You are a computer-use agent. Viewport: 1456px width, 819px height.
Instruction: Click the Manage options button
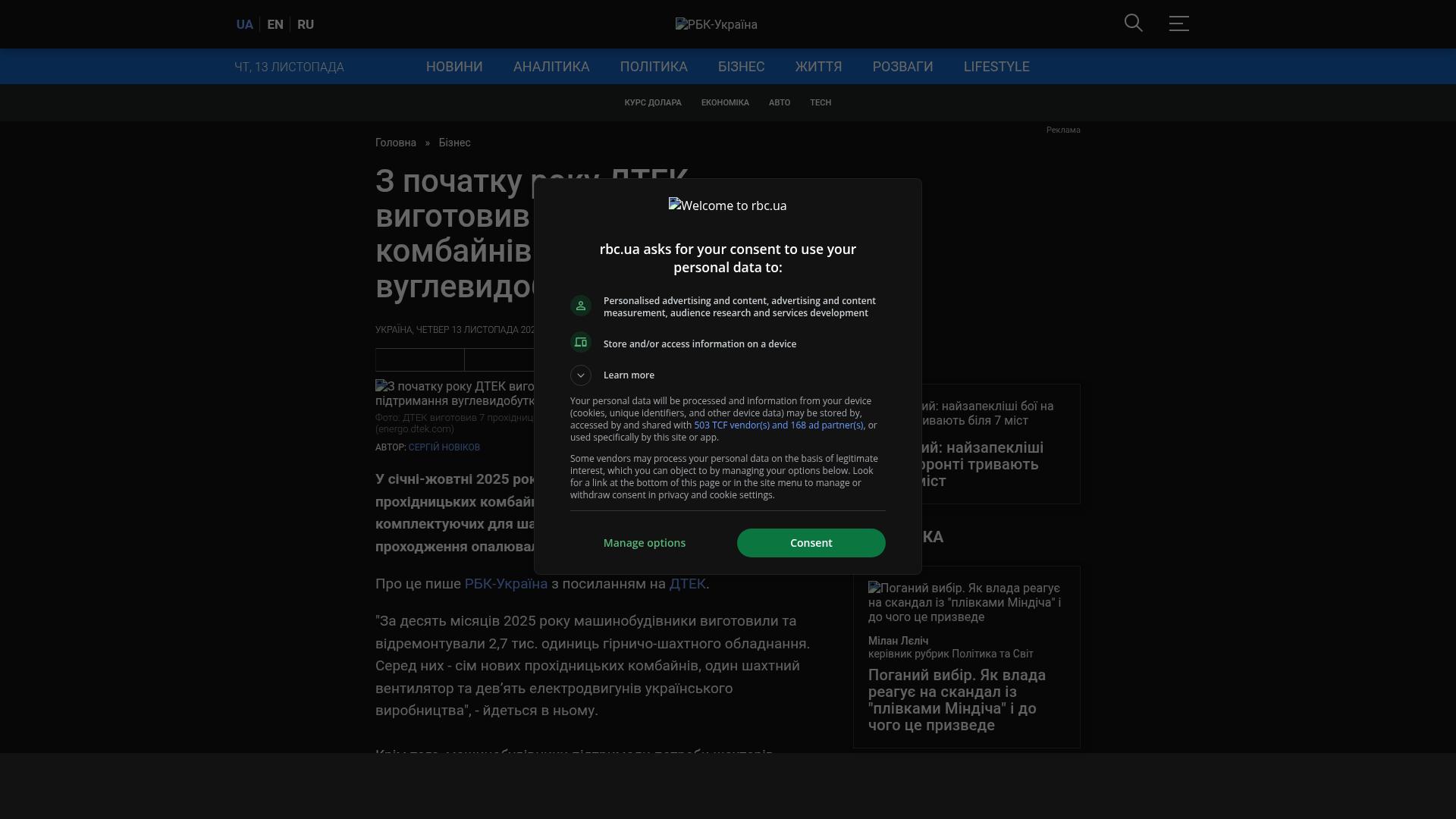tap(644, 543)
